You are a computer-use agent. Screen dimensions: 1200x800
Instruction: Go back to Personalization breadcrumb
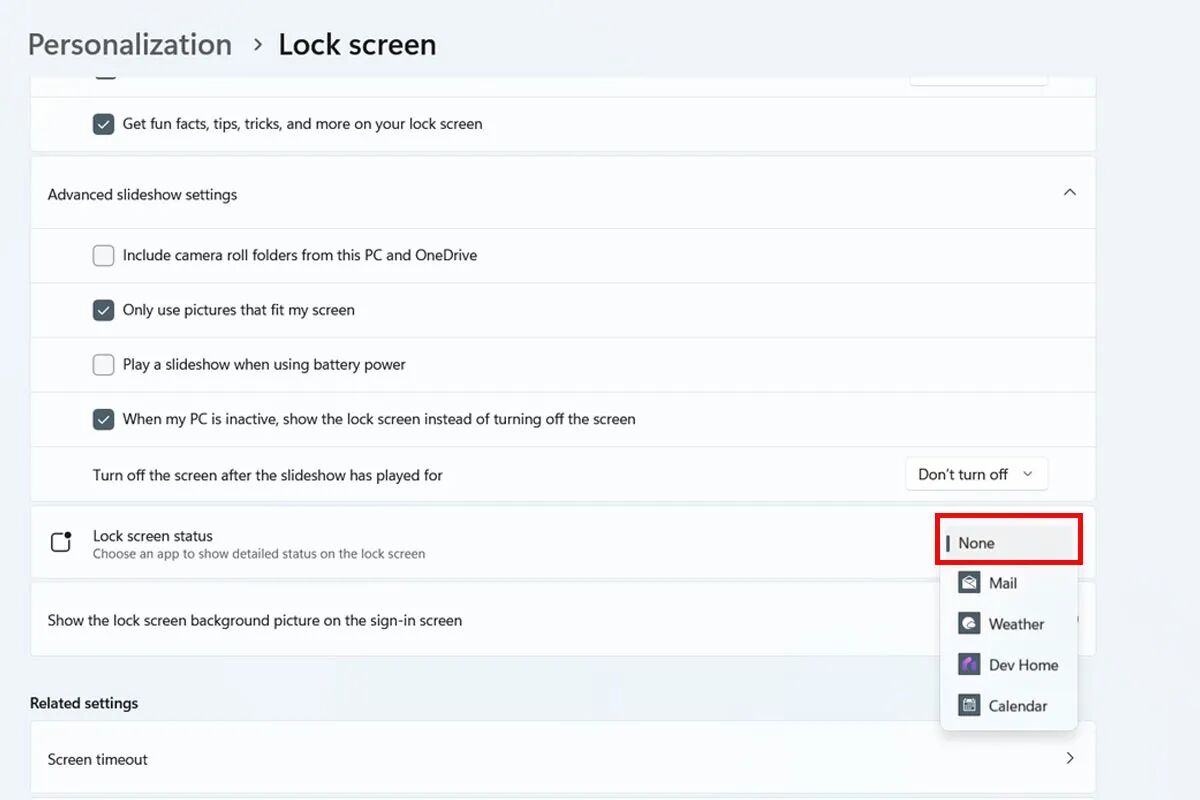130,45
